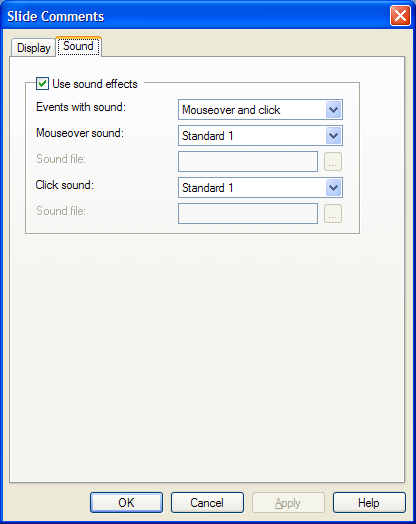Close the Slide Comments dialog
The height and width of the screenshot is (524, 416).
400,15
